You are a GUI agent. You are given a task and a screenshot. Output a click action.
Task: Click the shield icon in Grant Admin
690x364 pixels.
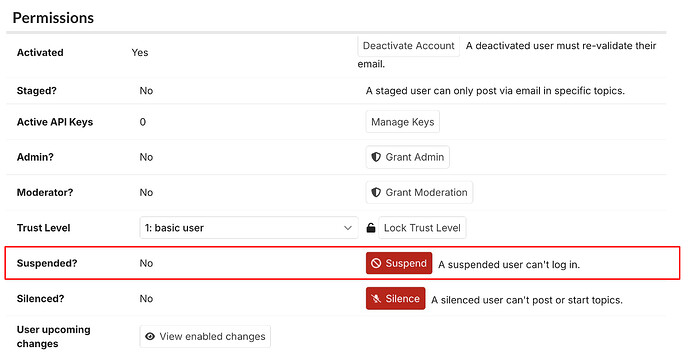click(x=376, y=157)
